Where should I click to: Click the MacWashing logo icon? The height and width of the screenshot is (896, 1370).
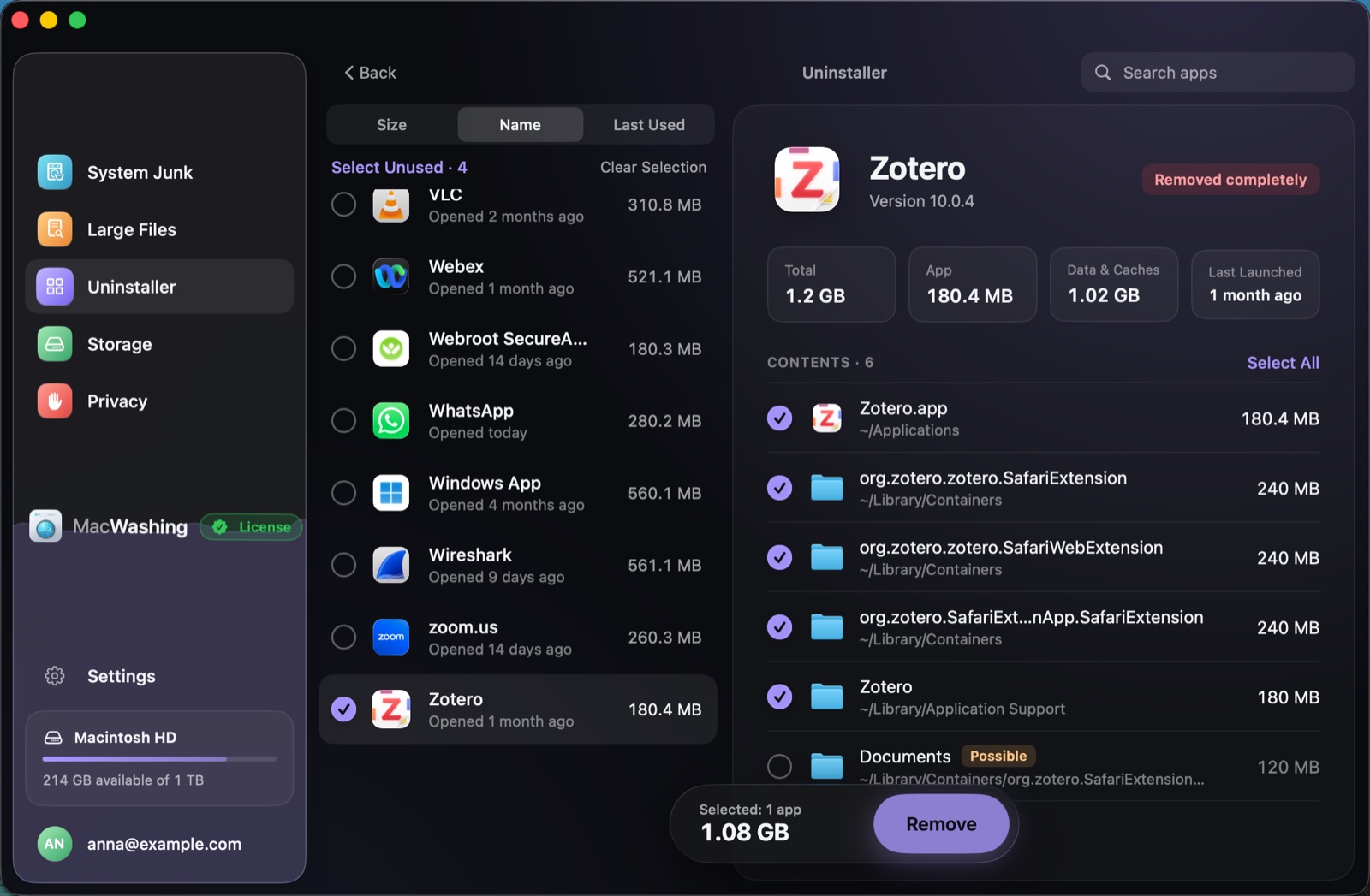pos(45,526)
